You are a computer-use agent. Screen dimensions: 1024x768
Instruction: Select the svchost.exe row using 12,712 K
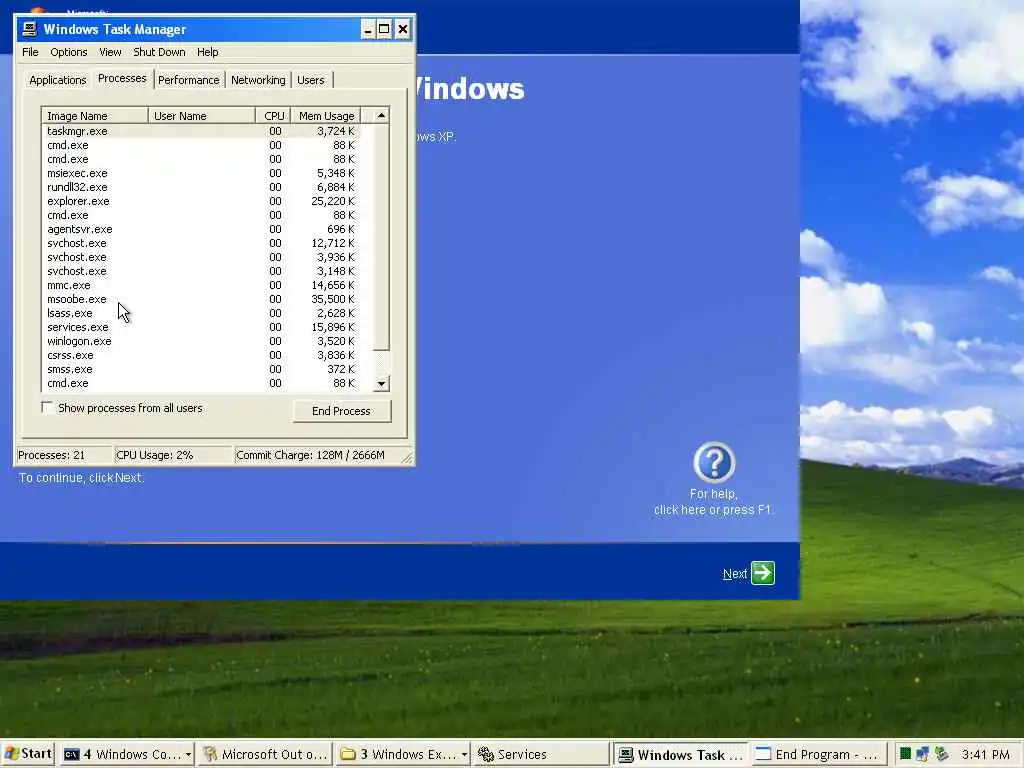click(201, 244)
